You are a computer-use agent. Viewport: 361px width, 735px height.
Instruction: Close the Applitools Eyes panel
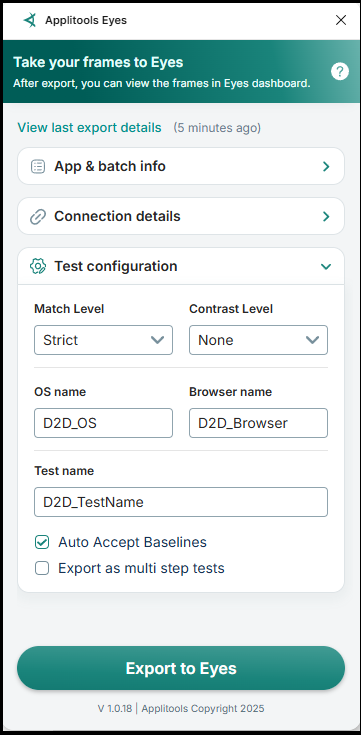click(x=341, y=20)
